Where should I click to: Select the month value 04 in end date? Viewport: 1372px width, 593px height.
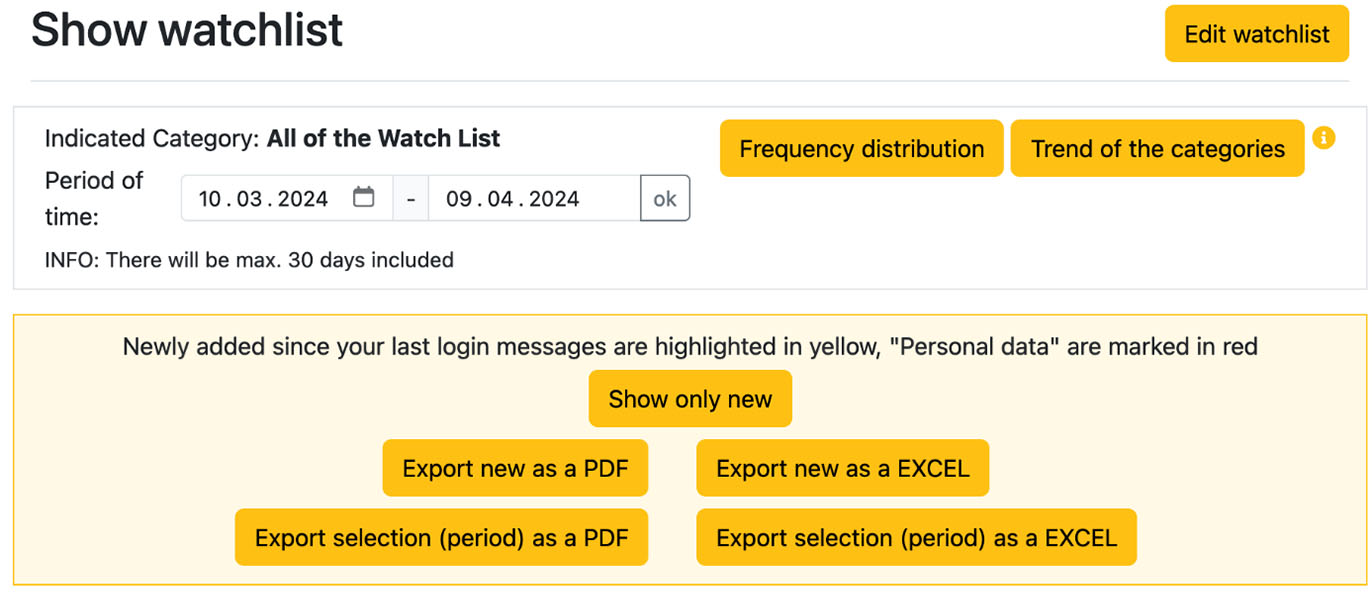tap(500, 199)
